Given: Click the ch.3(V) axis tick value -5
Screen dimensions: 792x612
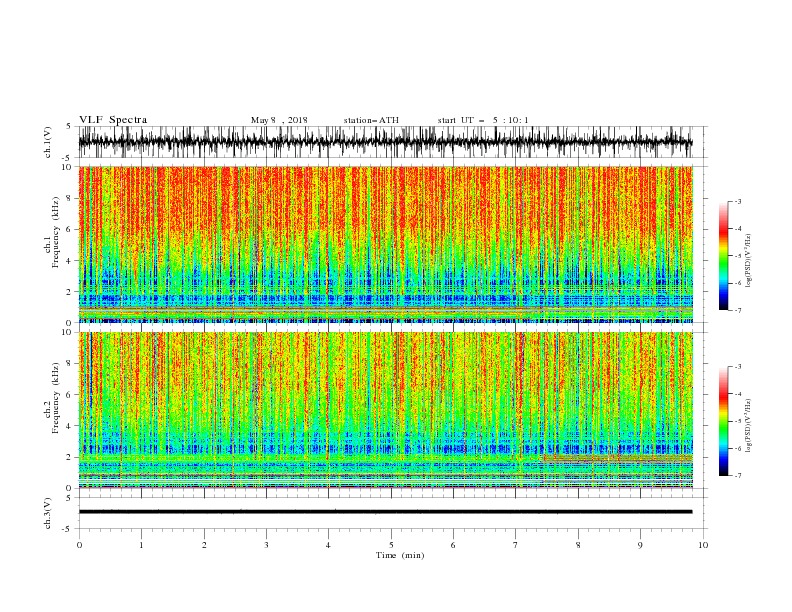Looking at the screenshot, I should 68,529.
